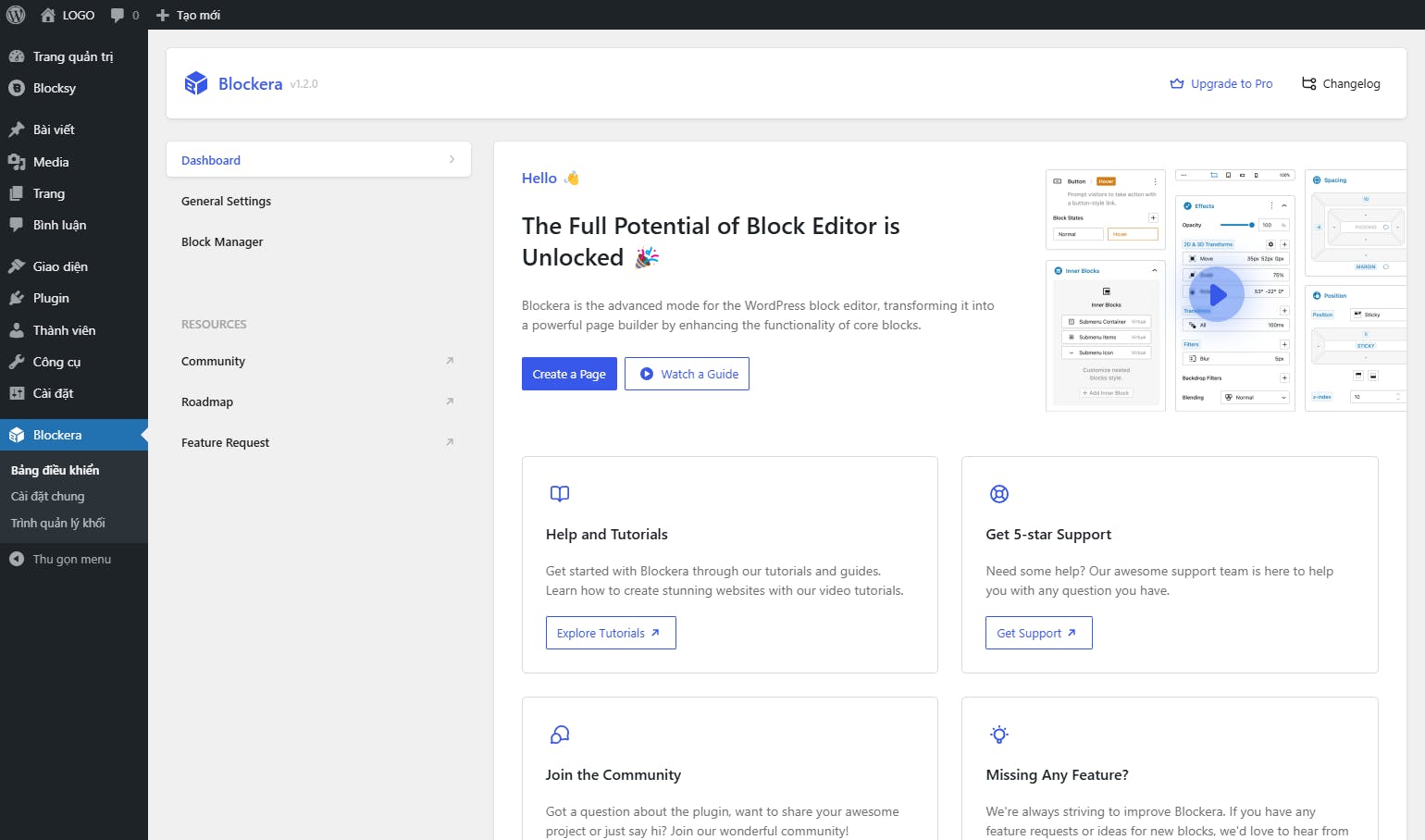The image size is (1425, 840).
Task: Open Bảng điều khiển submenu item
Action: pos(55,470)
